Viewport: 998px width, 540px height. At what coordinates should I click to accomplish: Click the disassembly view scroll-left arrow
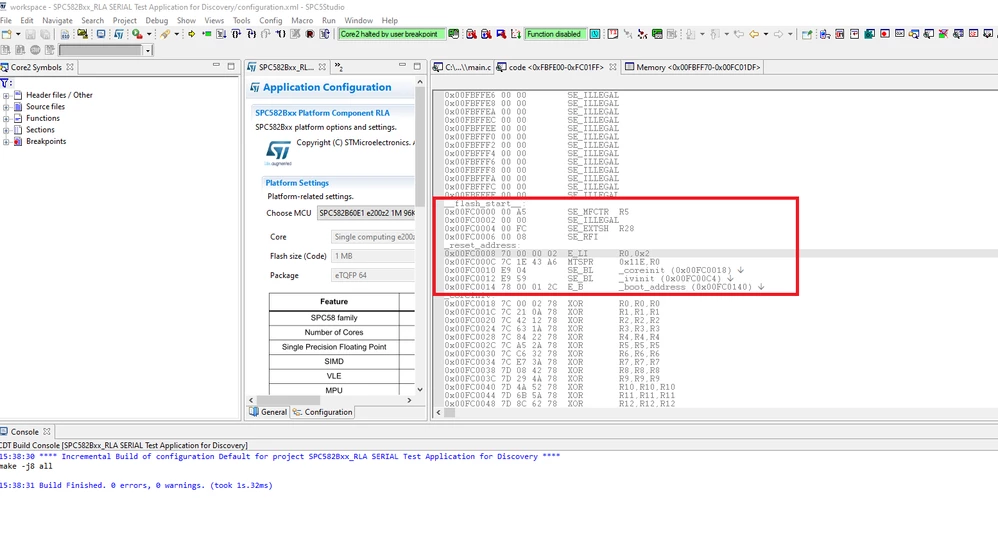click(438, 413)
